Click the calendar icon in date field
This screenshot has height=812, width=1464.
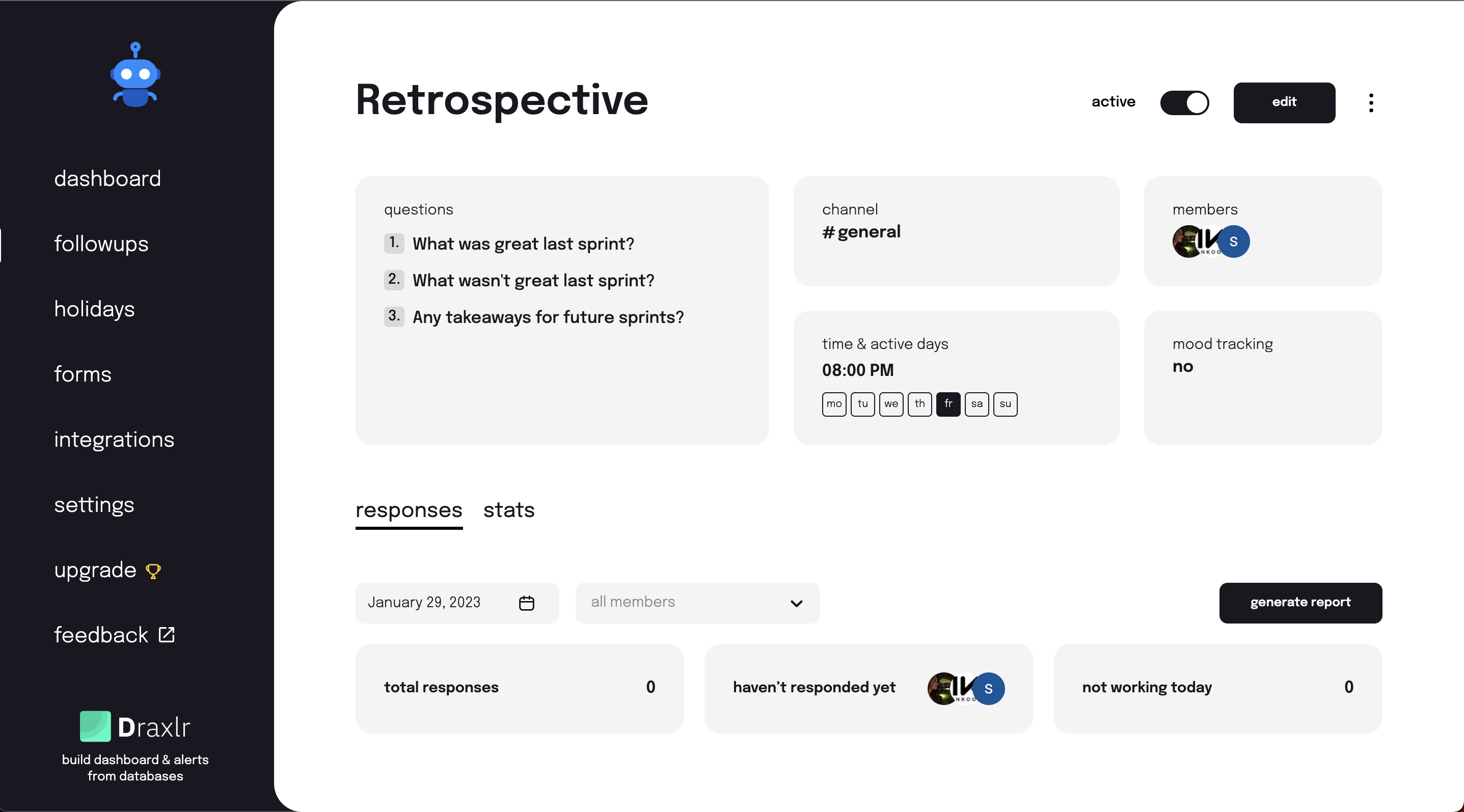click(x=526, y=603)
